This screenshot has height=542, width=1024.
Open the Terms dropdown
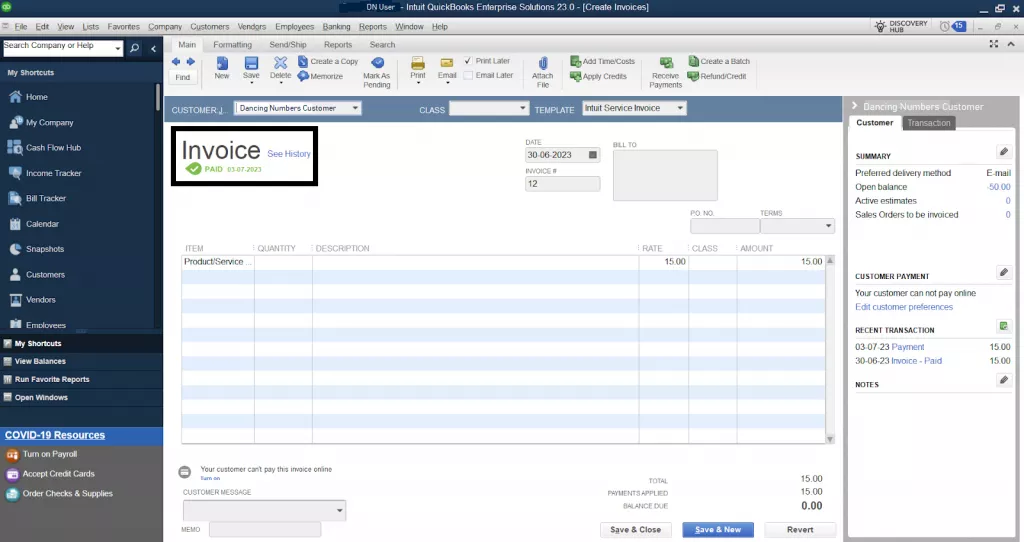coord(828,226)
